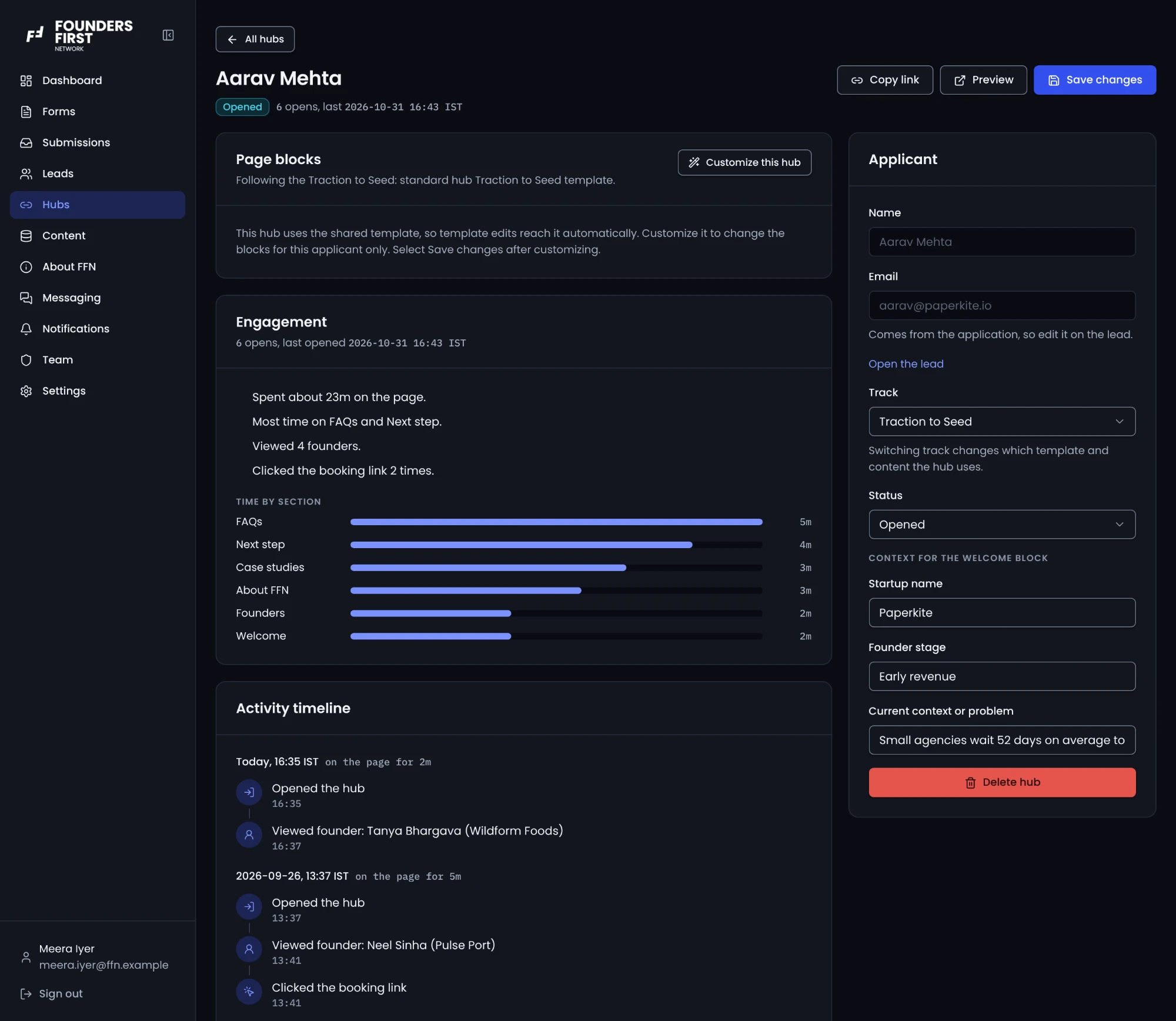Sign out of the account
1176x1021 pixels.
click(x=52, y=993)
